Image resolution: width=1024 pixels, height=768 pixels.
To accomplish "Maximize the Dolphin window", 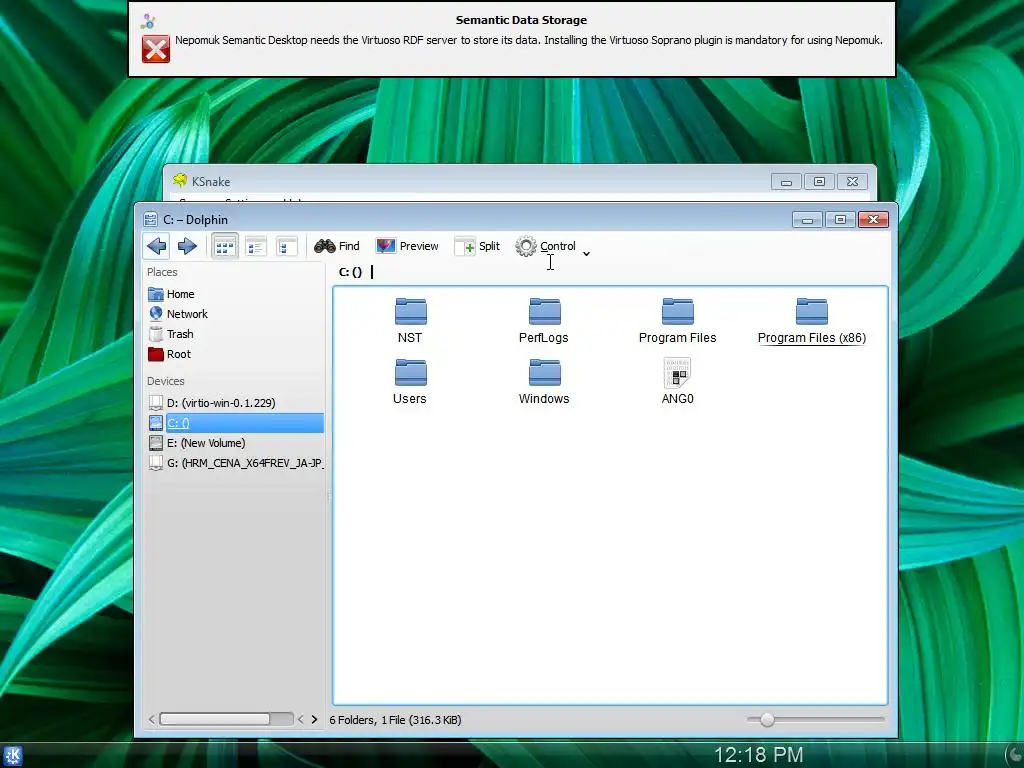I will [840, 219].
